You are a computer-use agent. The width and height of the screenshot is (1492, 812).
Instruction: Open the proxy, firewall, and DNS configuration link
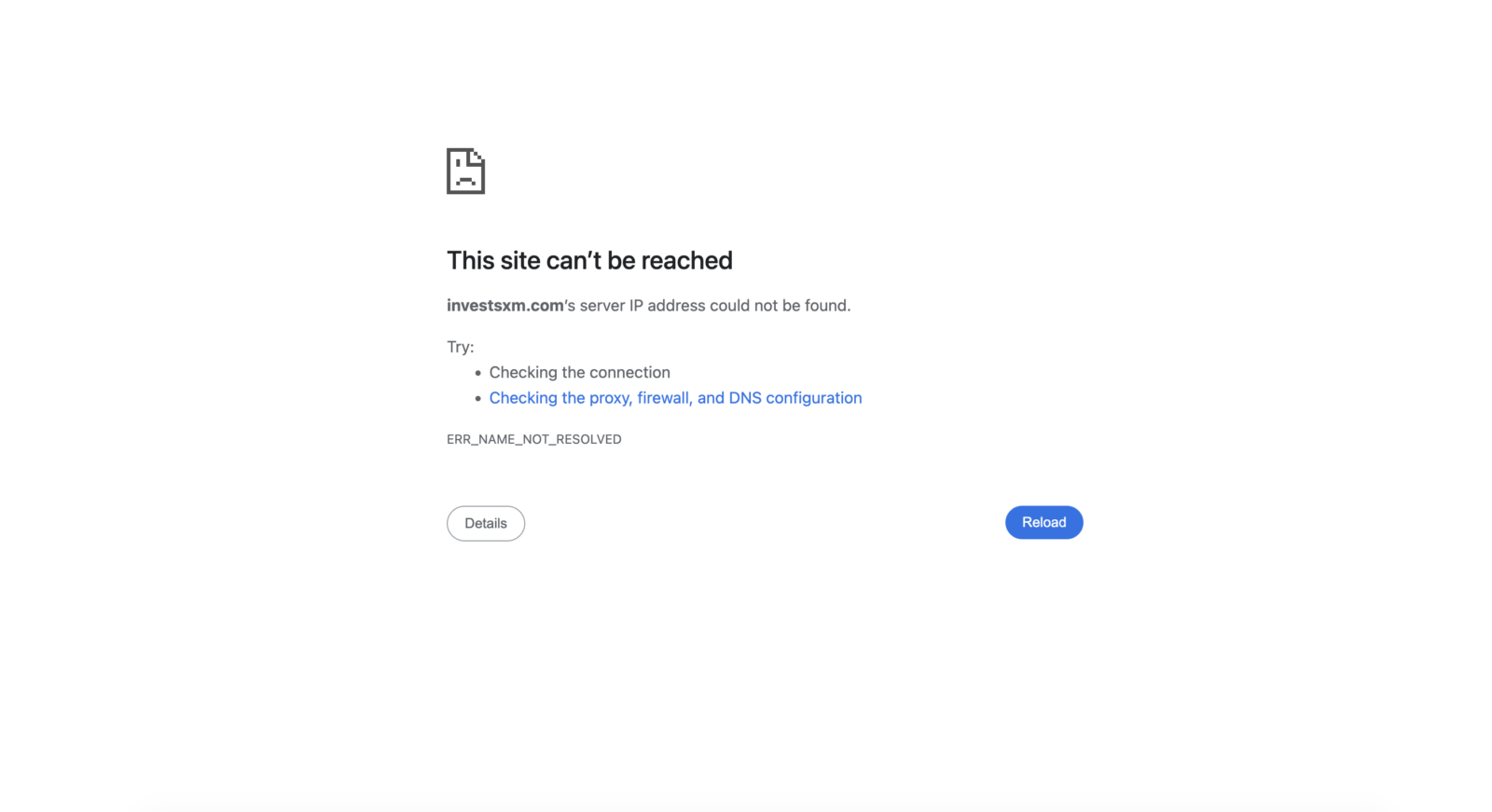[675, 398]
